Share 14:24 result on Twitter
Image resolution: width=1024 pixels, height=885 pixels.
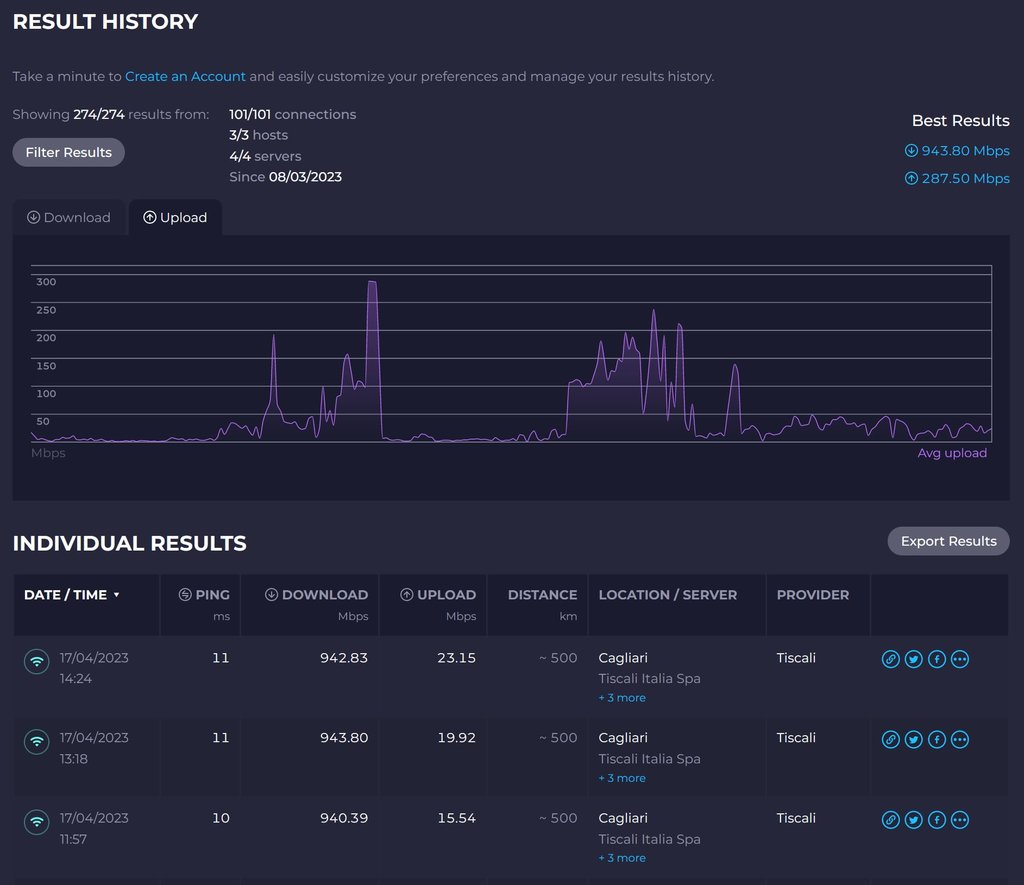913,659
